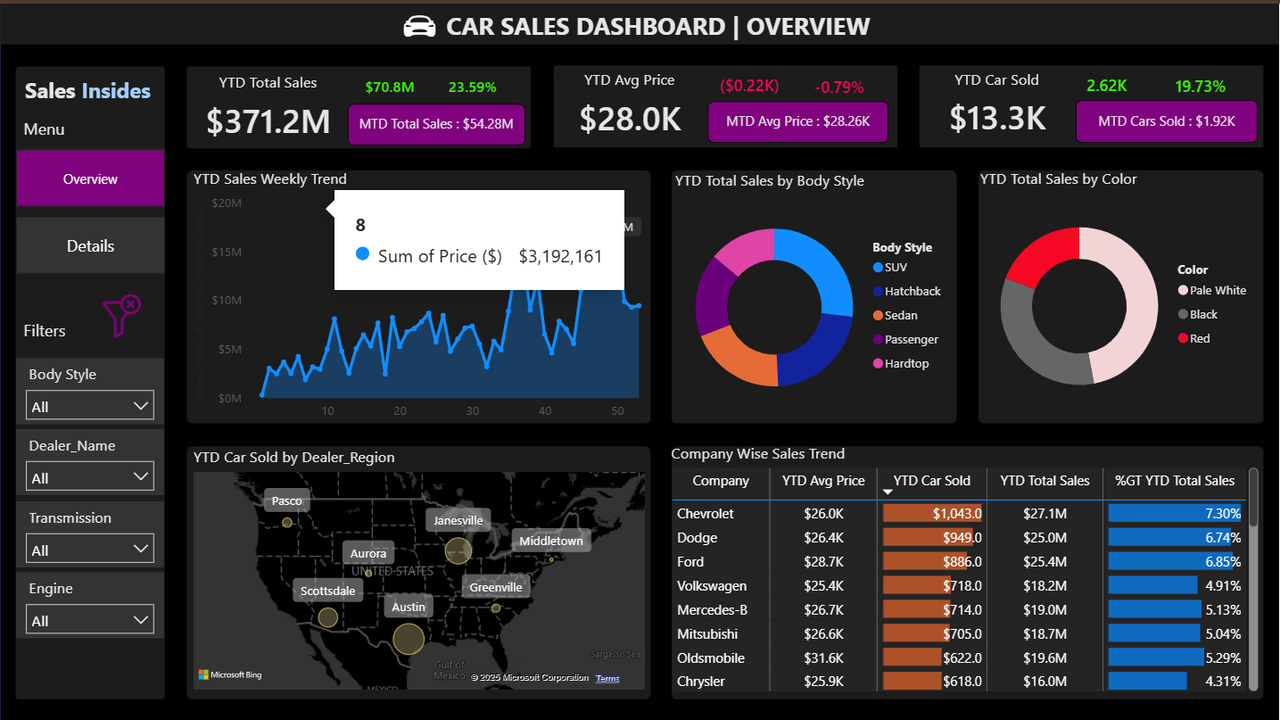
Task: Select the Sedan legend dot
Action: (x=877, y=315)
